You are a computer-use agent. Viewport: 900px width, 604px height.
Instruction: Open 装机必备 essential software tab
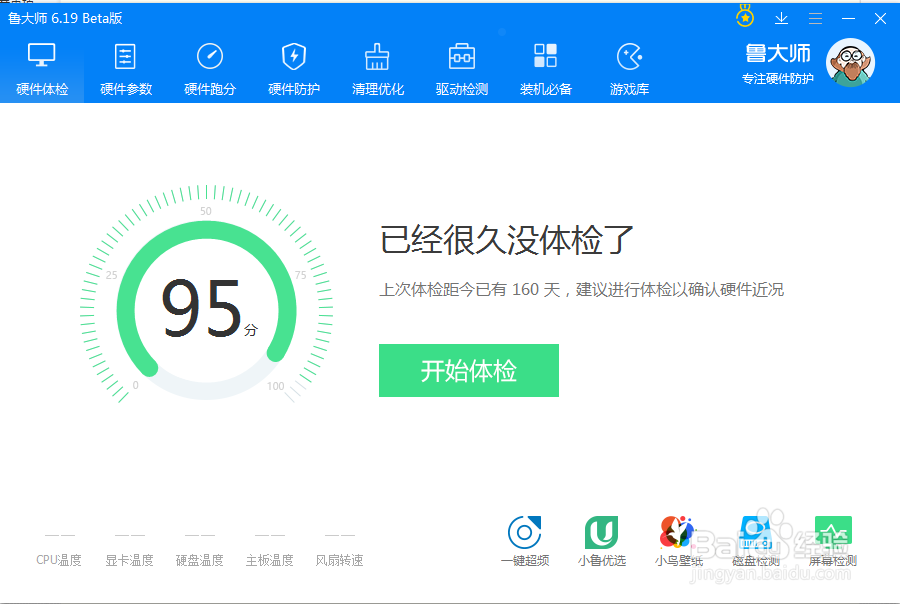tap(545, 69)
